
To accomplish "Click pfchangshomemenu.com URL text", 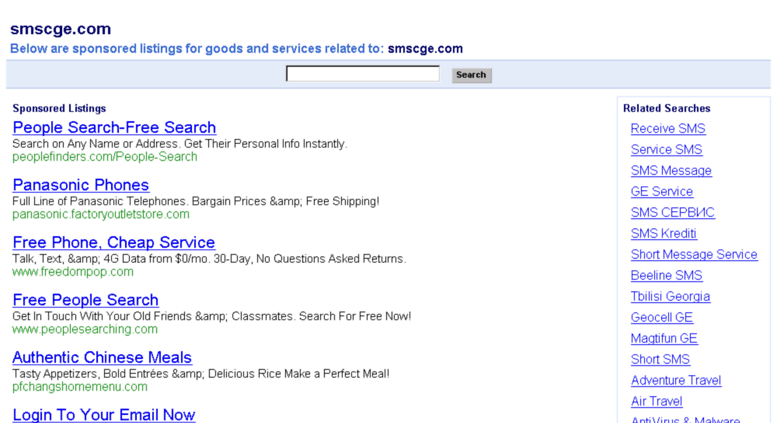I will 80,386.
